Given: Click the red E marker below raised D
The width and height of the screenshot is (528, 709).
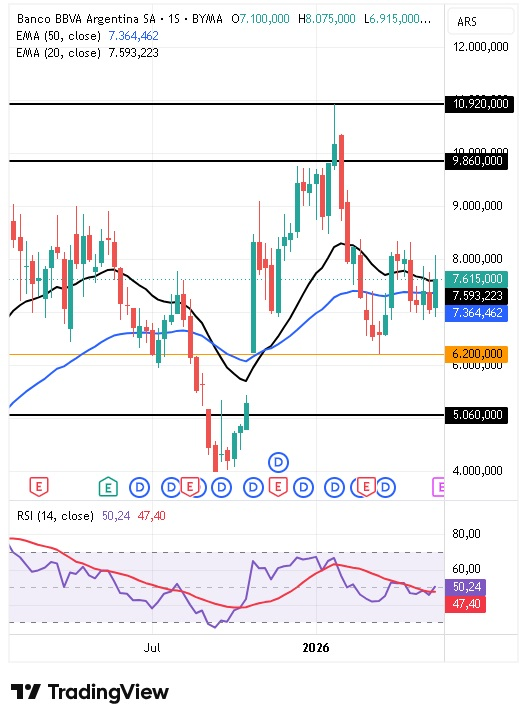Looking at the screenshot, I should click(x=278, y=487).
